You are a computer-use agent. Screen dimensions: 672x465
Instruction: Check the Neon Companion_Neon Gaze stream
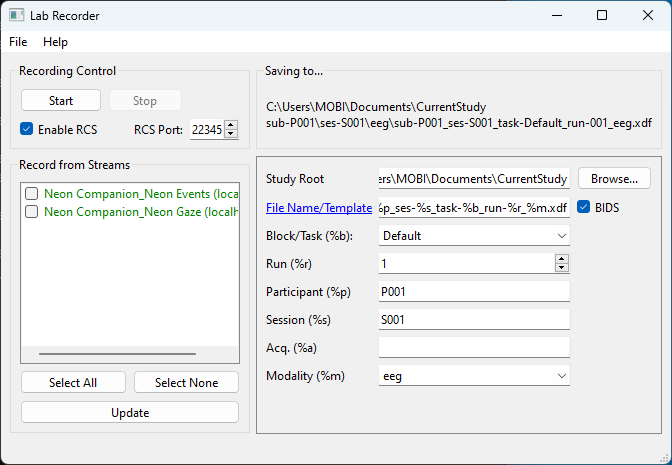click(x=31, y=212)
